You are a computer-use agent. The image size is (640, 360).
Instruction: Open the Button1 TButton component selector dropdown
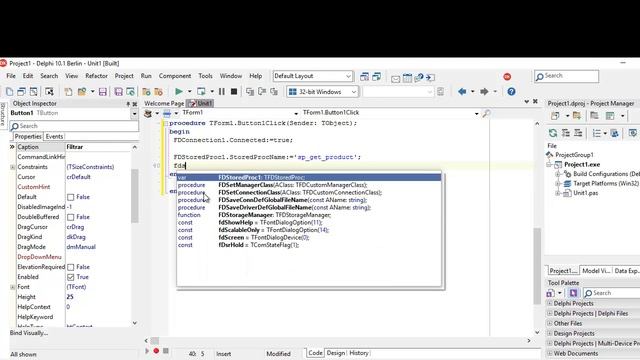pyautogui.click(x=134, y=113)
